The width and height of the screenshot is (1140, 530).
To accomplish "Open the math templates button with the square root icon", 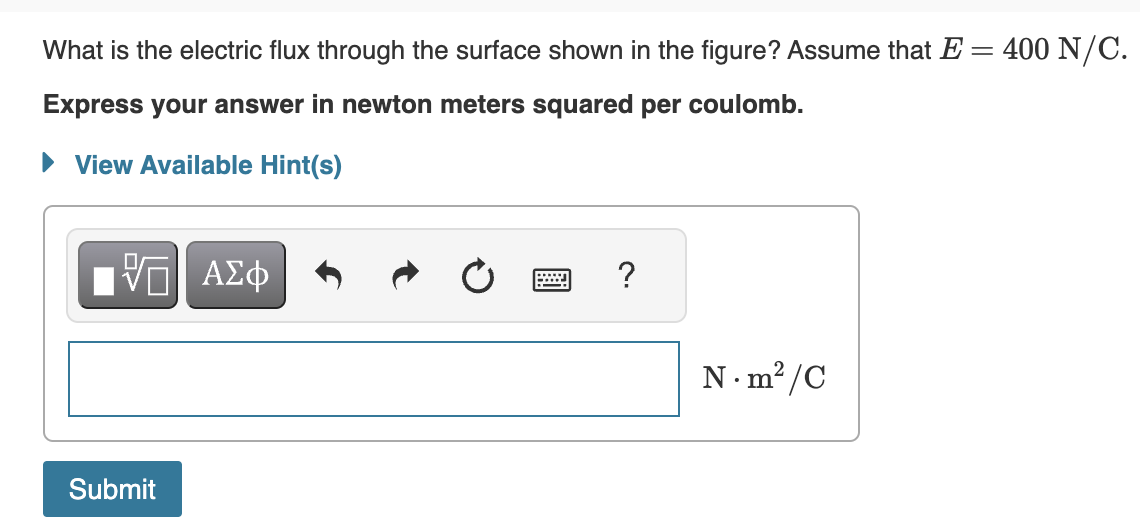I will [x=128, y=274].
